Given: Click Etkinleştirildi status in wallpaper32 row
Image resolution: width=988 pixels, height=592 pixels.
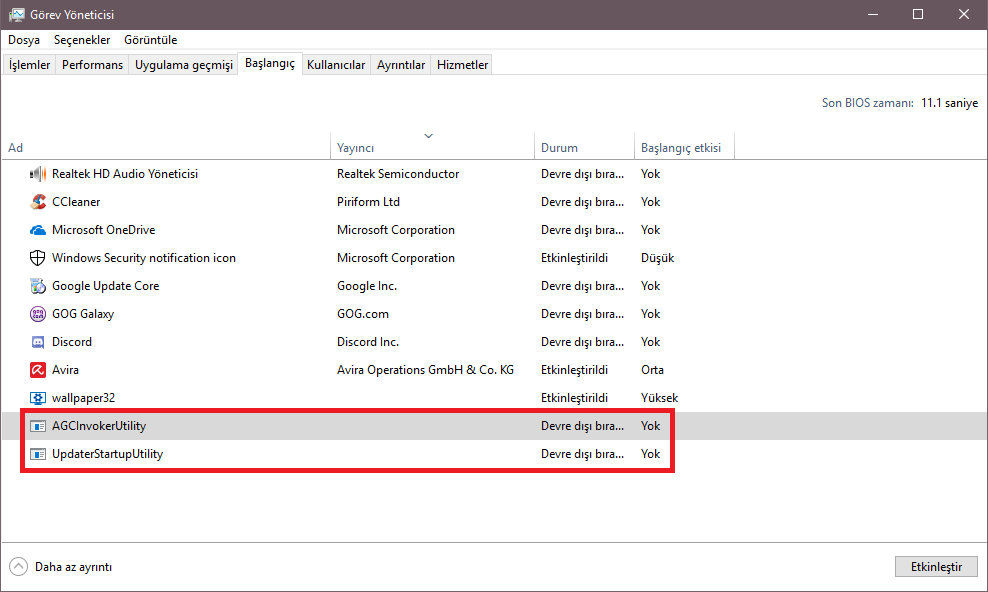Looking at the screenshot, I should pos(575,398).
